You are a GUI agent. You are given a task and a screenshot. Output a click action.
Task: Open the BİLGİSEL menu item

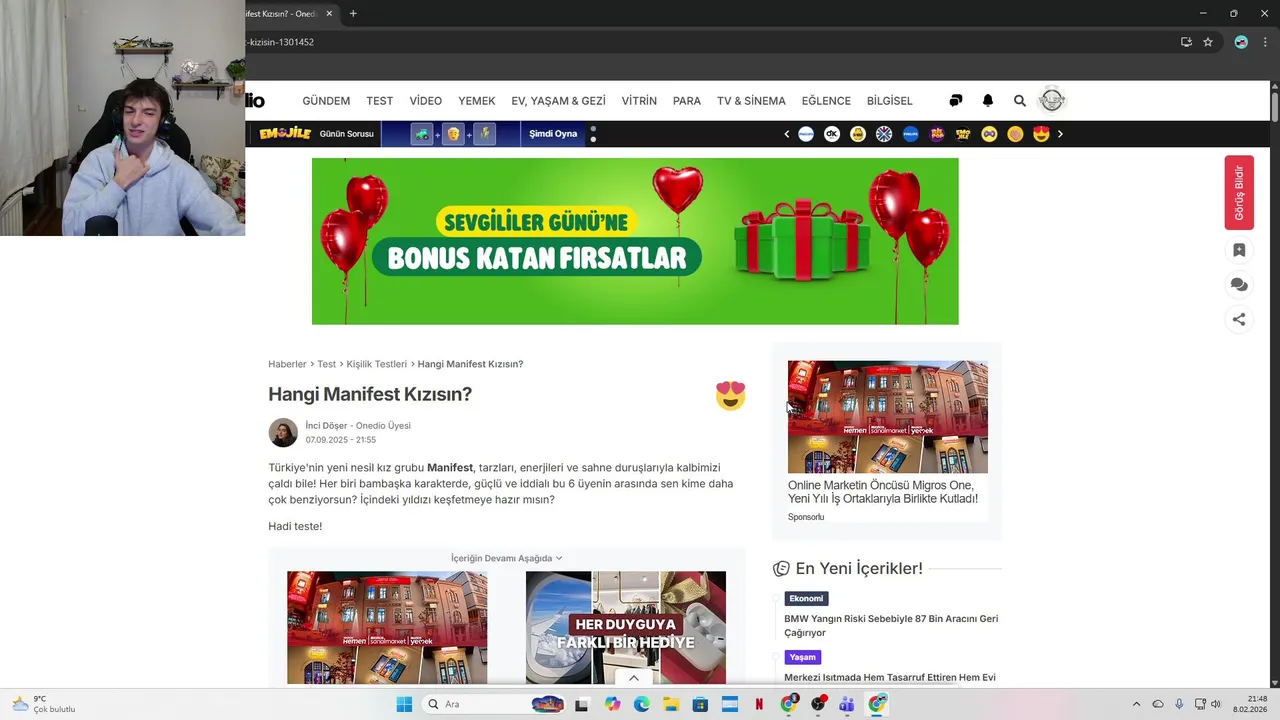(890, 101)
